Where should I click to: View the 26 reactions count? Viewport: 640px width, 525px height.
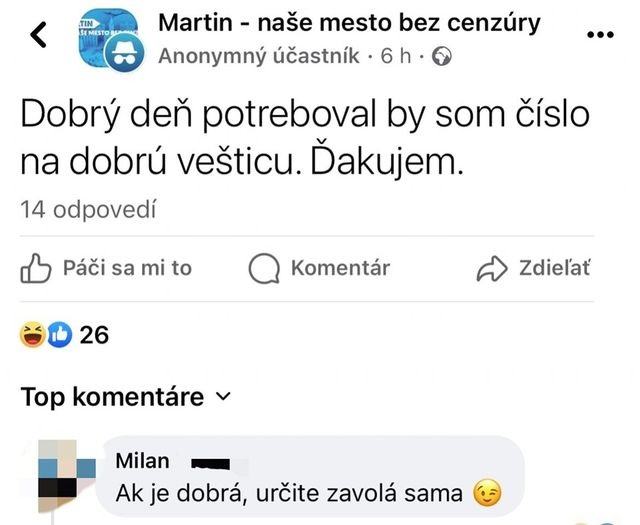pos(94,335)
